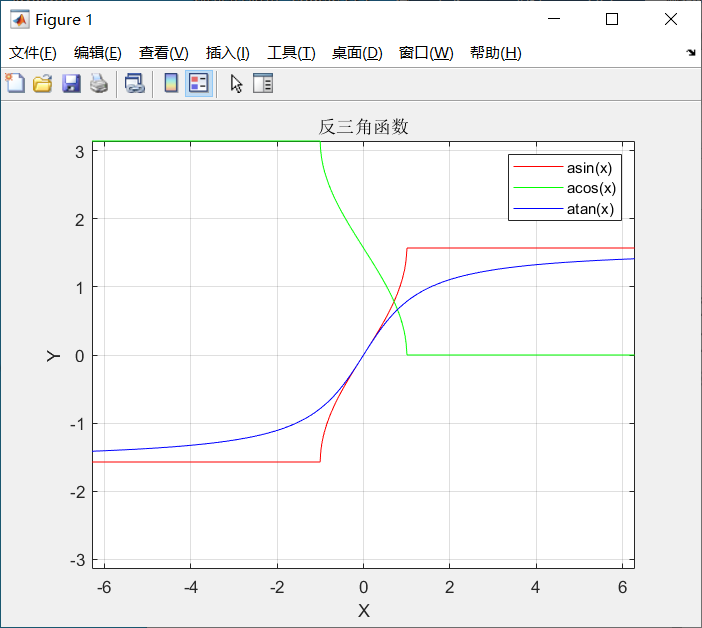
Task: Open a file with the folder icon
Action: click(43, 83)
